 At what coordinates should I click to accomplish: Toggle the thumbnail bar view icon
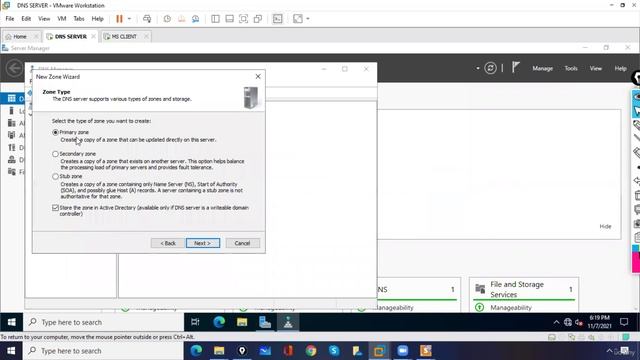coord(229,19)
